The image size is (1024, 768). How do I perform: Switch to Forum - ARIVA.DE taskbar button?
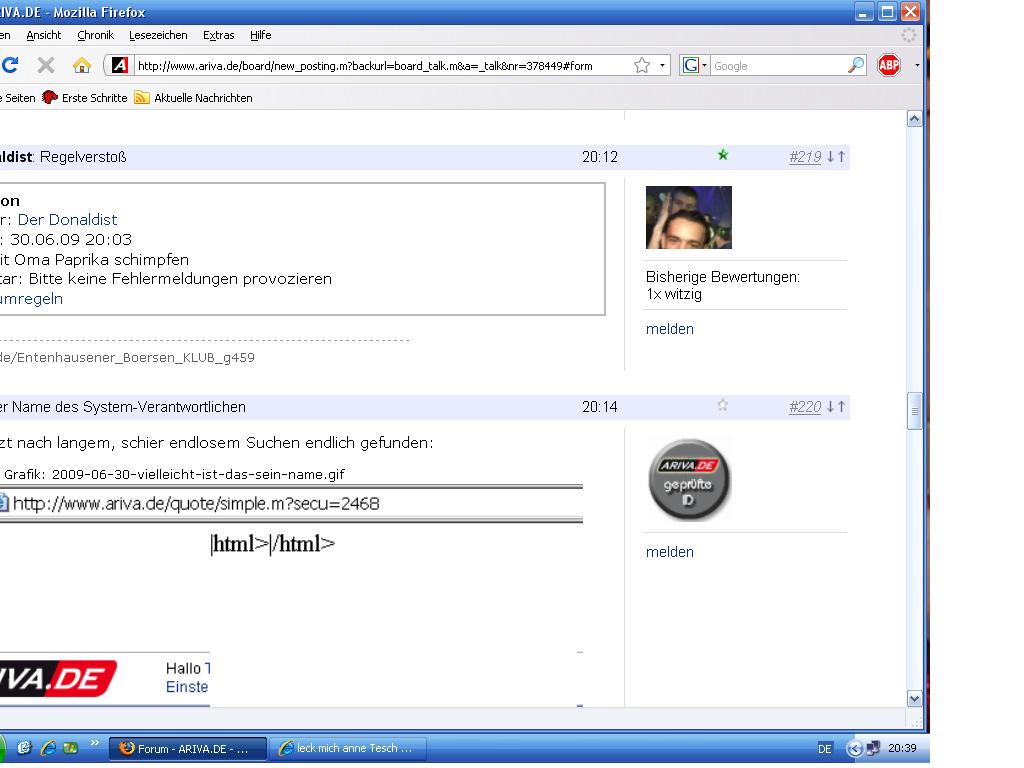point(187,748)
